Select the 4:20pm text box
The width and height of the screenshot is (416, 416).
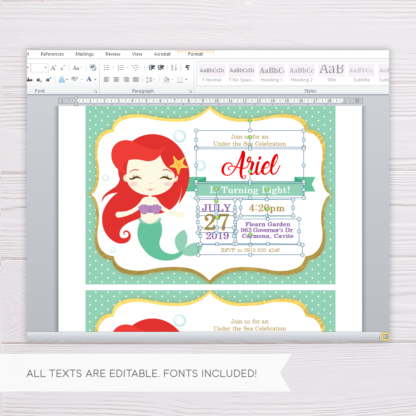[x=266, y=208]
